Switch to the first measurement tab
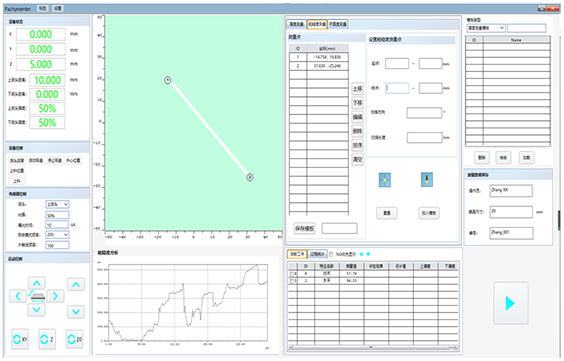 [296, 24]
